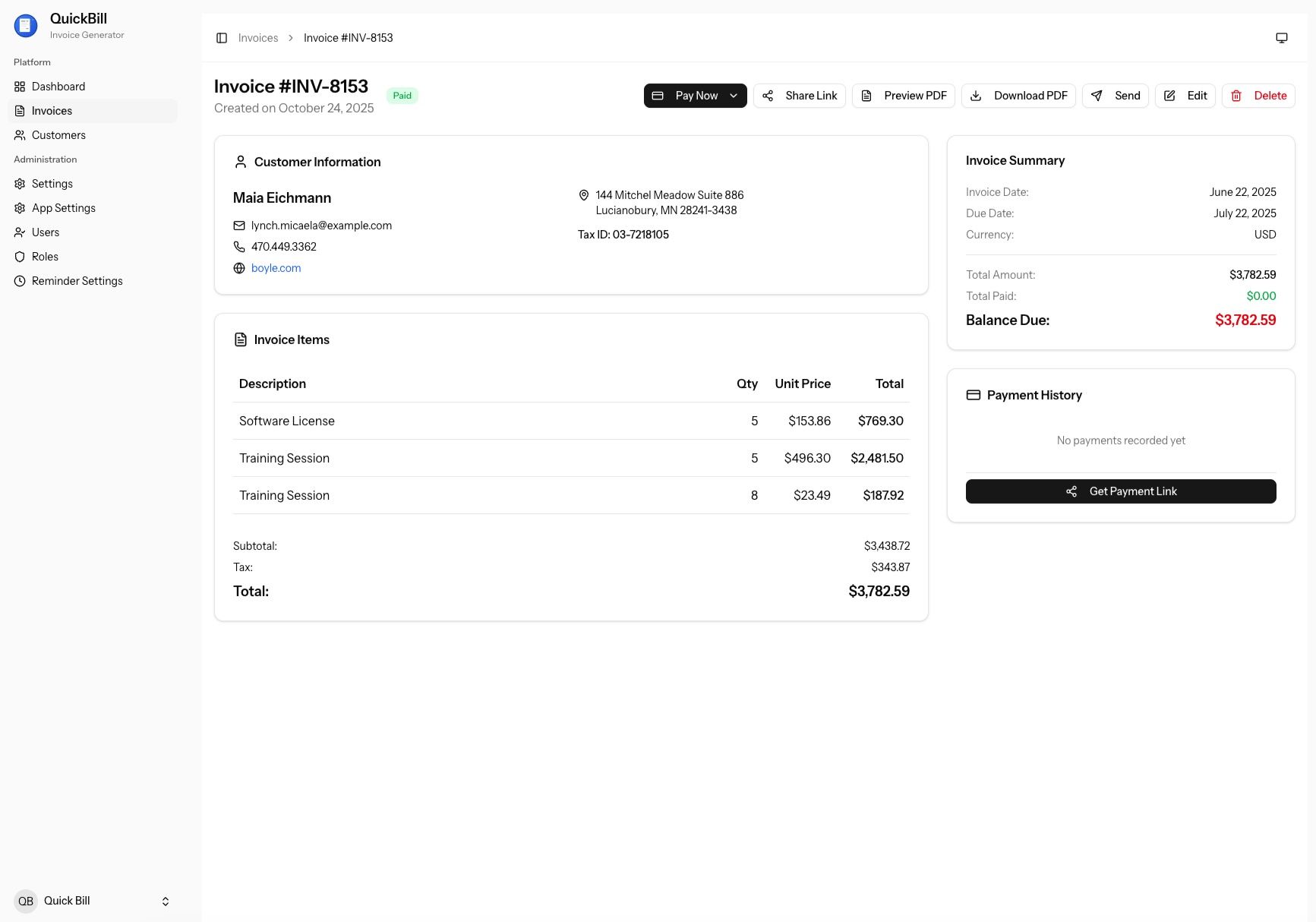The height and width of the screenshot is (922, 1316).
Task: Click the Invoices breadcrumb link
Action: click(x=258, y=38)
